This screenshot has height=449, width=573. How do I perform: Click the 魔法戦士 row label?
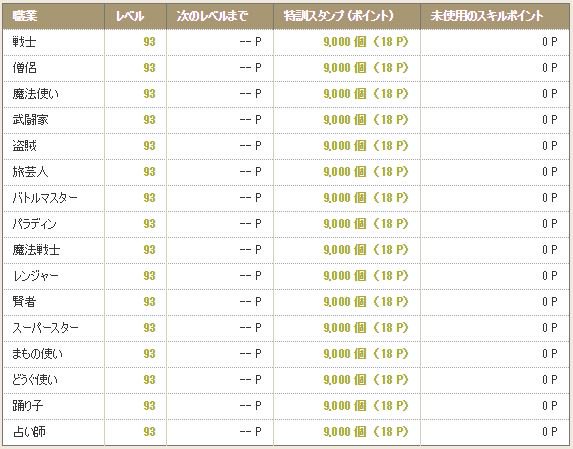[36, 250]
